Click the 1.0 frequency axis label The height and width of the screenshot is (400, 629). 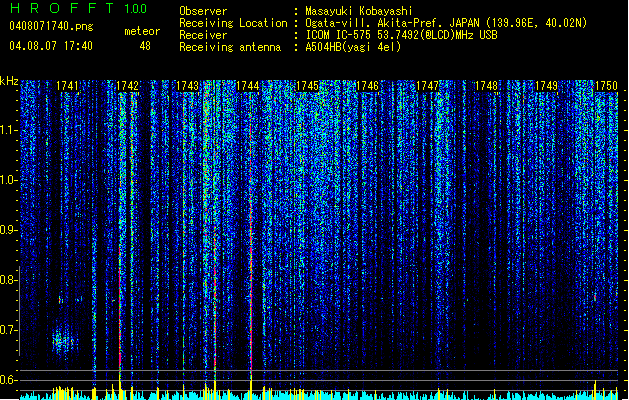[x=7, y=180]
